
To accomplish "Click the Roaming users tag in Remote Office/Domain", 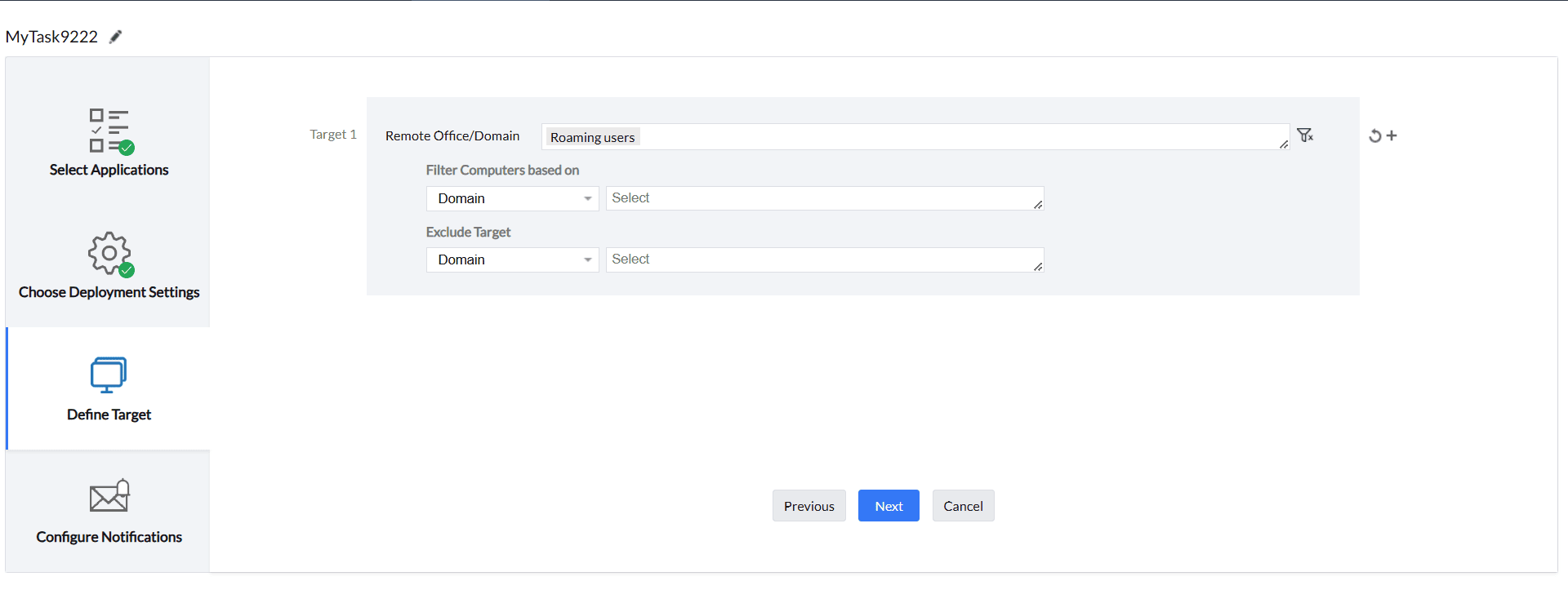I will click(592, 137).
